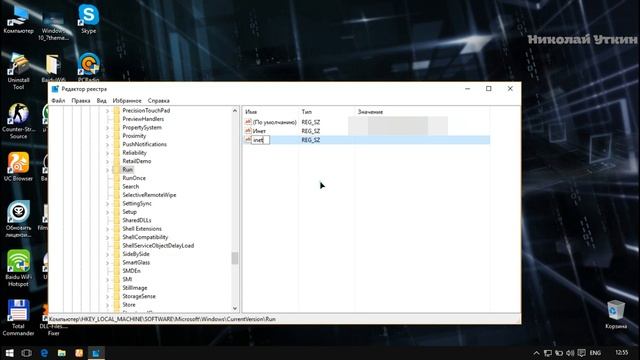The height and width of the screenshot is (360, 640).
Task: Open the Uninstall Tool desktop icon
Action: pyautogui.click(x=18, y=71)
